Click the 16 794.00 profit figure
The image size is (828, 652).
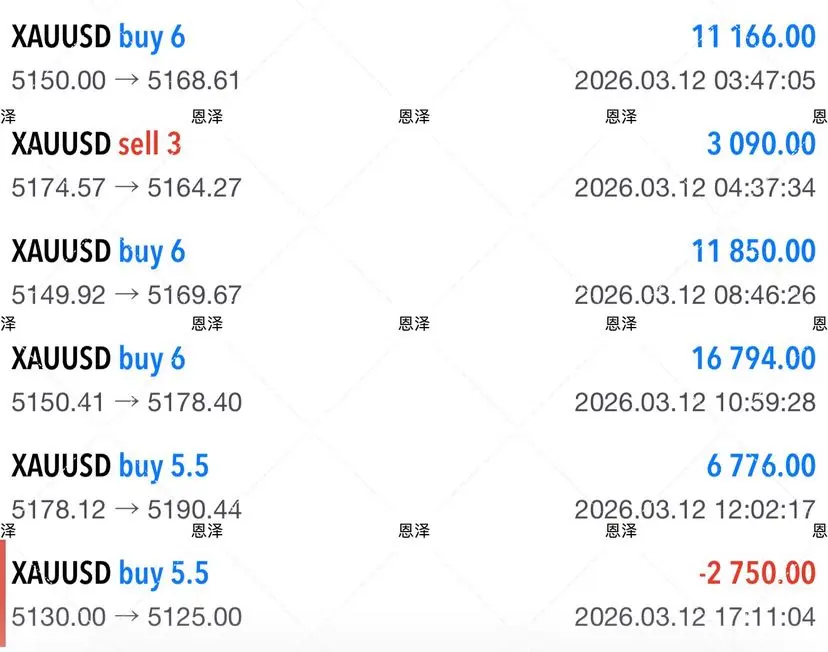coord(753,358)
